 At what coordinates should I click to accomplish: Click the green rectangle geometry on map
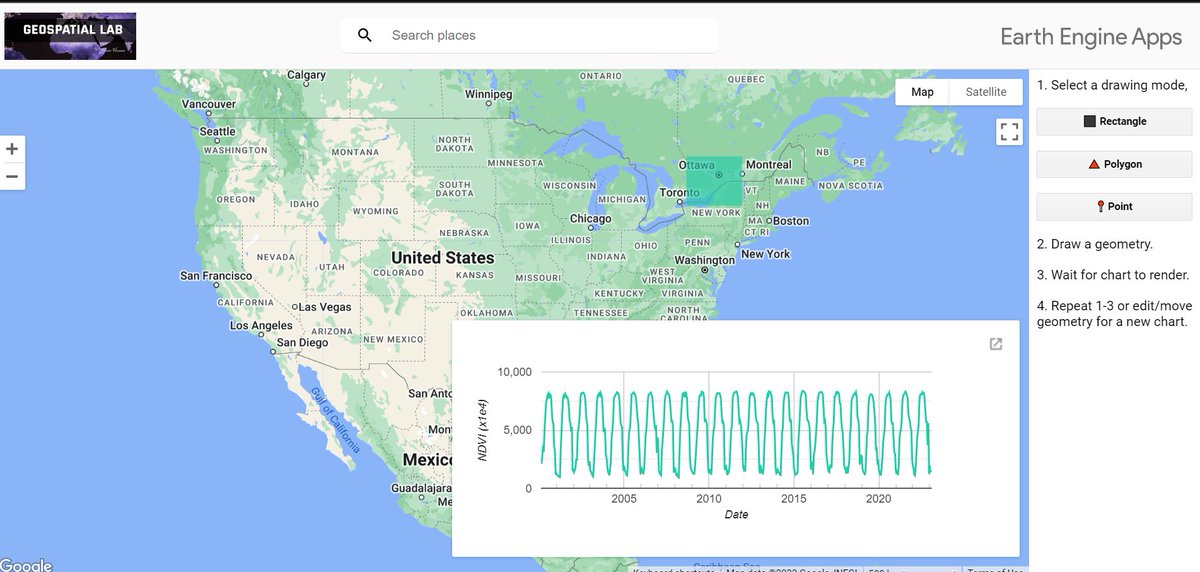coord(714,181)
